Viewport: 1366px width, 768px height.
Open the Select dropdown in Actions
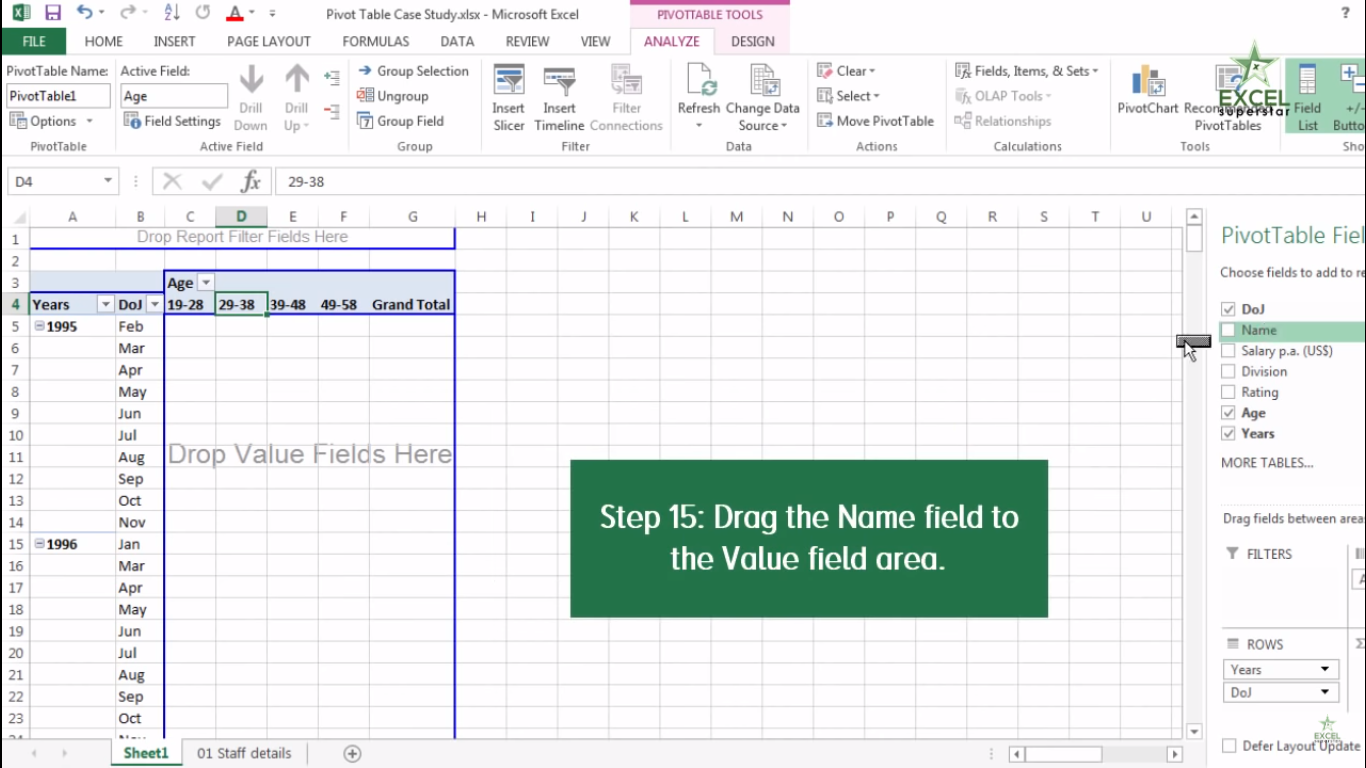tap(848, 96)
